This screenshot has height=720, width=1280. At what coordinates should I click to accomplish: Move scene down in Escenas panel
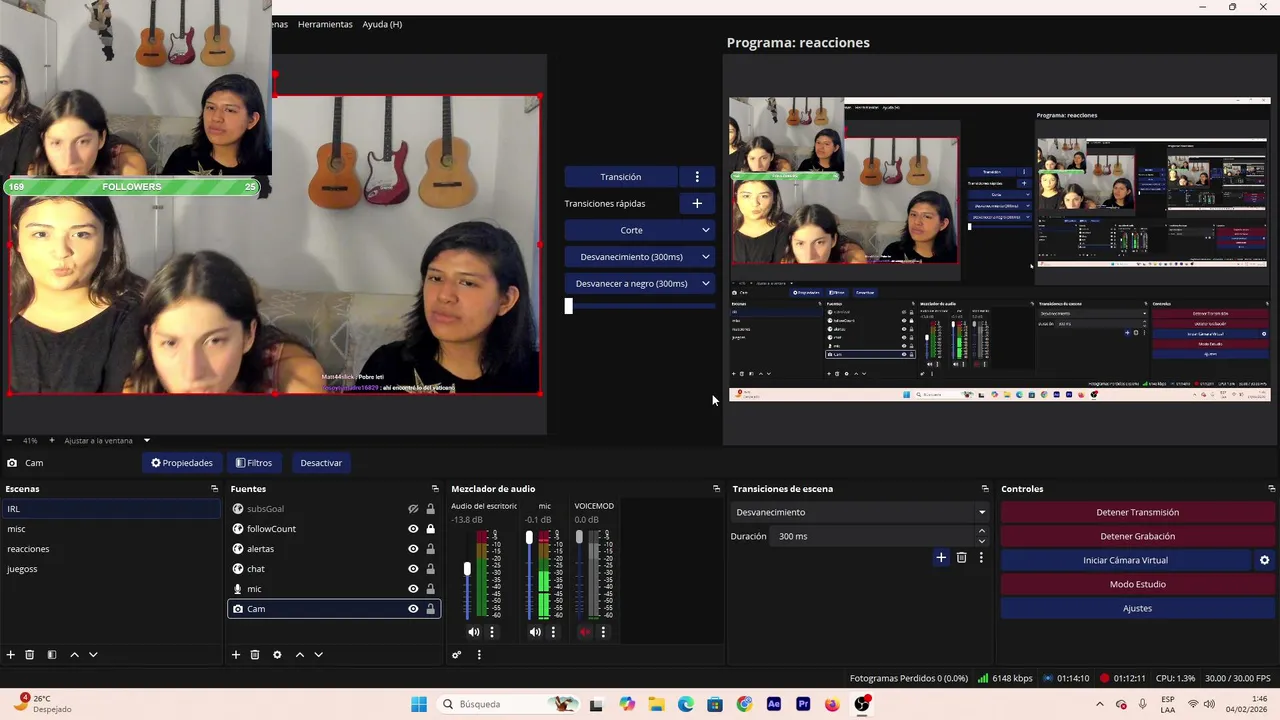pyautogui.click(x=93, y=655)
